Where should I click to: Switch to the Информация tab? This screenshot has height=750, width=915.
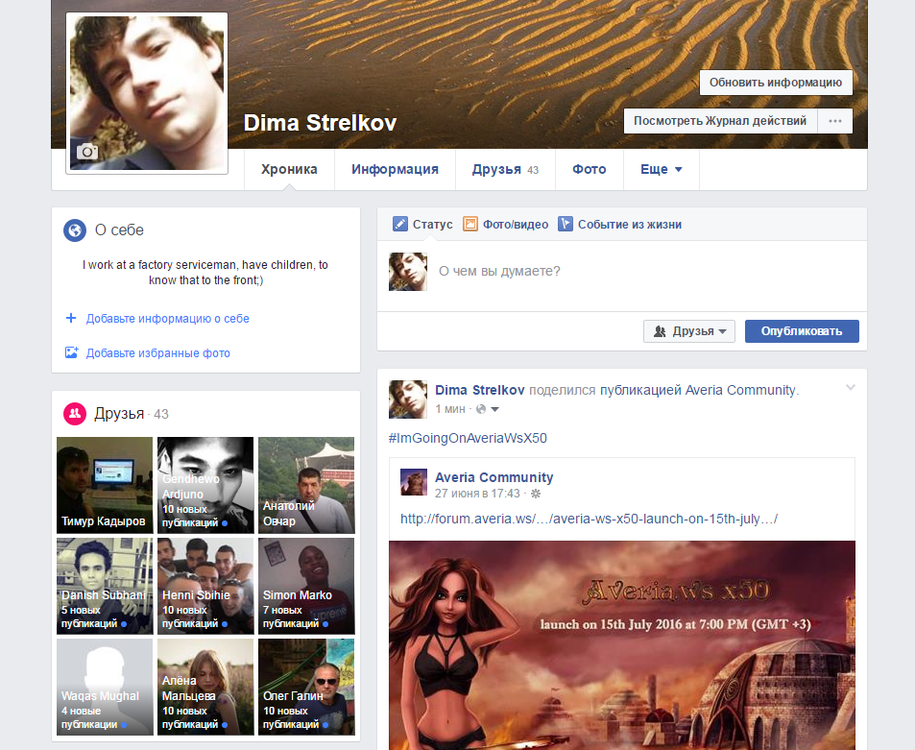pos(394,170)
